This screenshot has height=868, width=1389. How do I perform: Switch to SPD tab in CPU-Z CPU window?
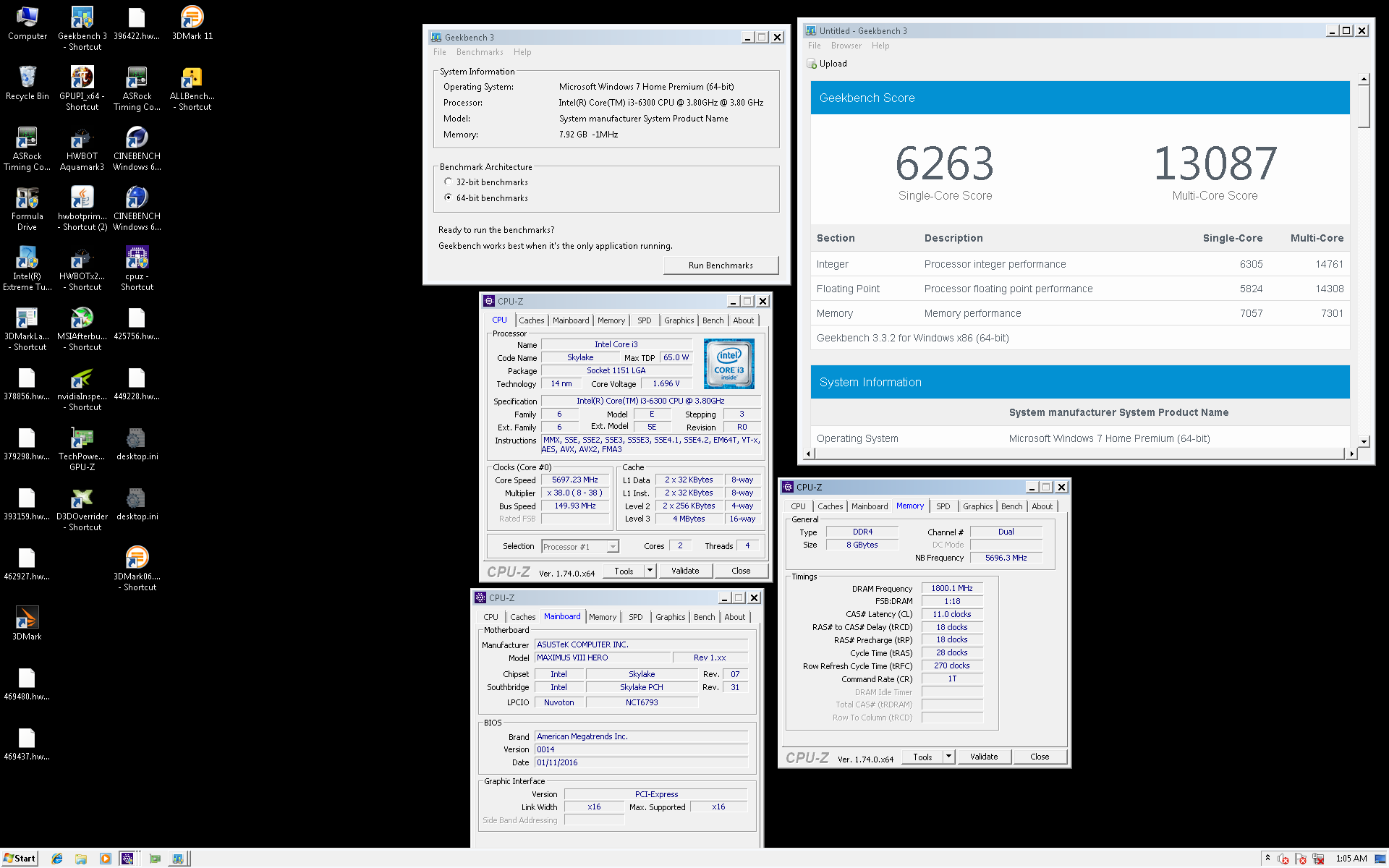tap(644, 320)
